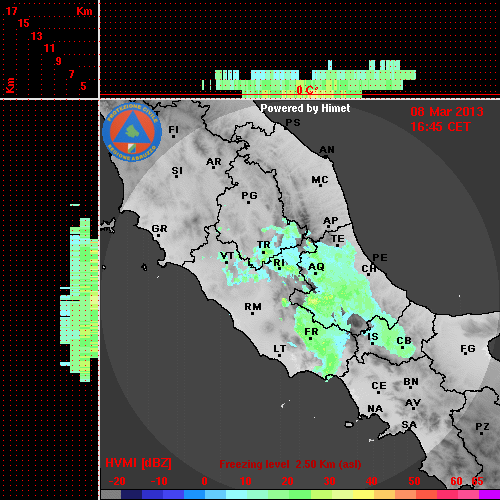This screenshot has width=500, height=500.
Task: Click the magenta swatch under 65 dBZ
Action: tap(489, 494)
